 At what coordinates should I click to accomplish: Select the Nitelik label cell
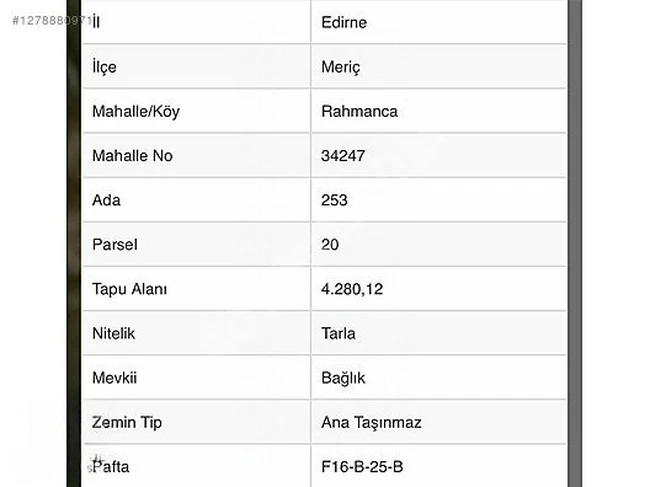(x=113, y=334)
